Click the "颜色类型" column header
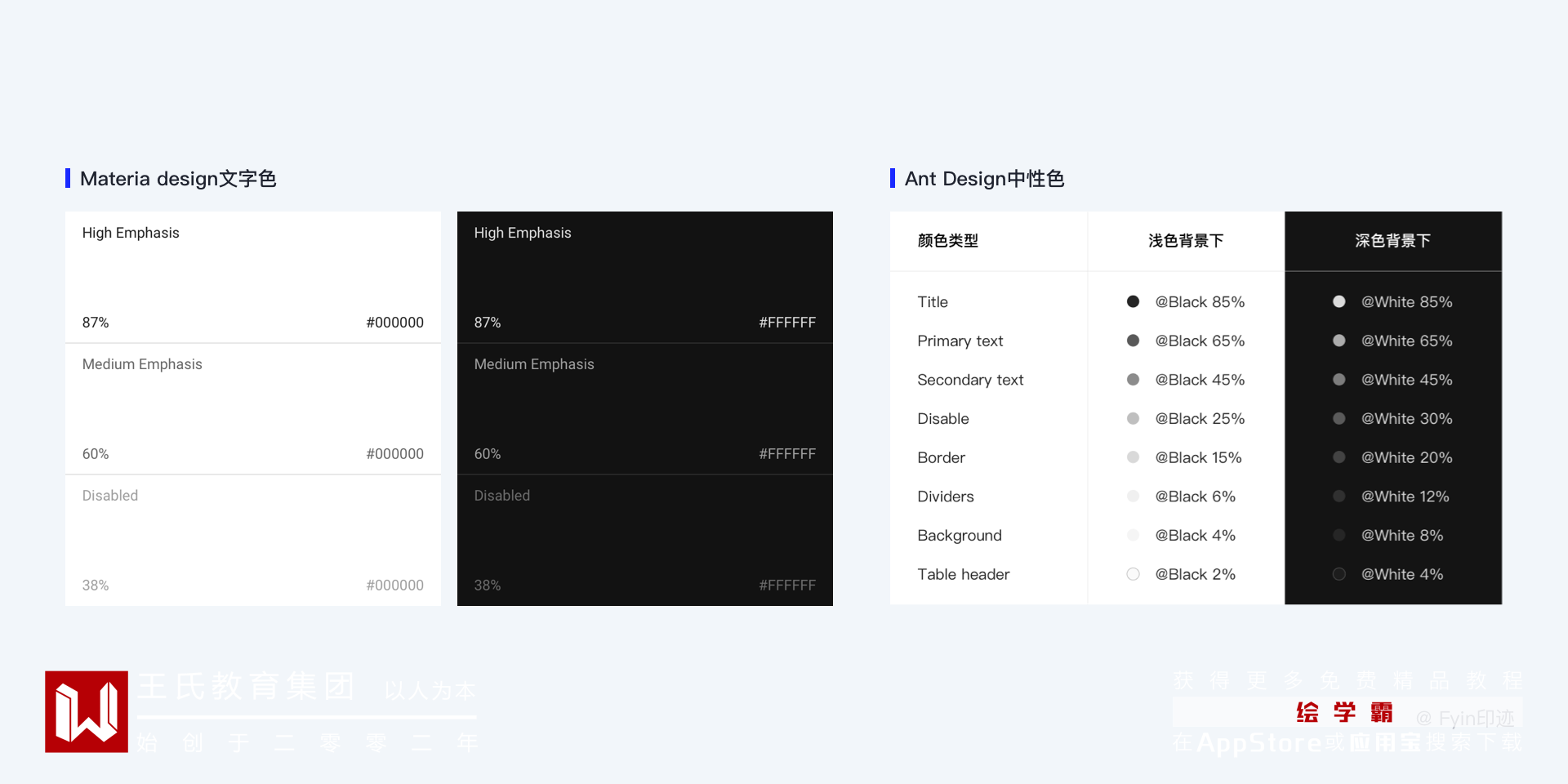This screenshot has height=784, width=1568. (x=948, y=241)
